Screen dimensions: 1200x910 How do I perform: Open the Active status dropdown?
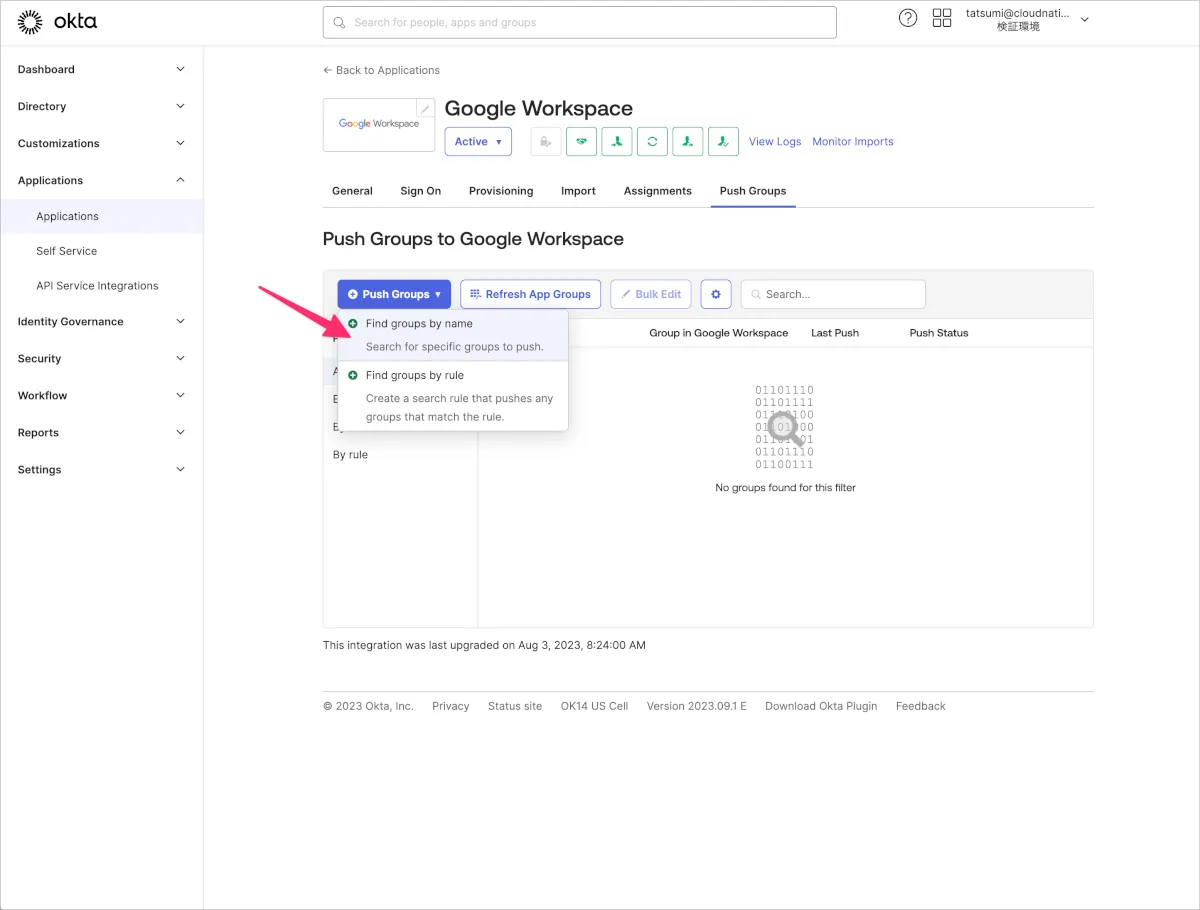click(478, 142)
